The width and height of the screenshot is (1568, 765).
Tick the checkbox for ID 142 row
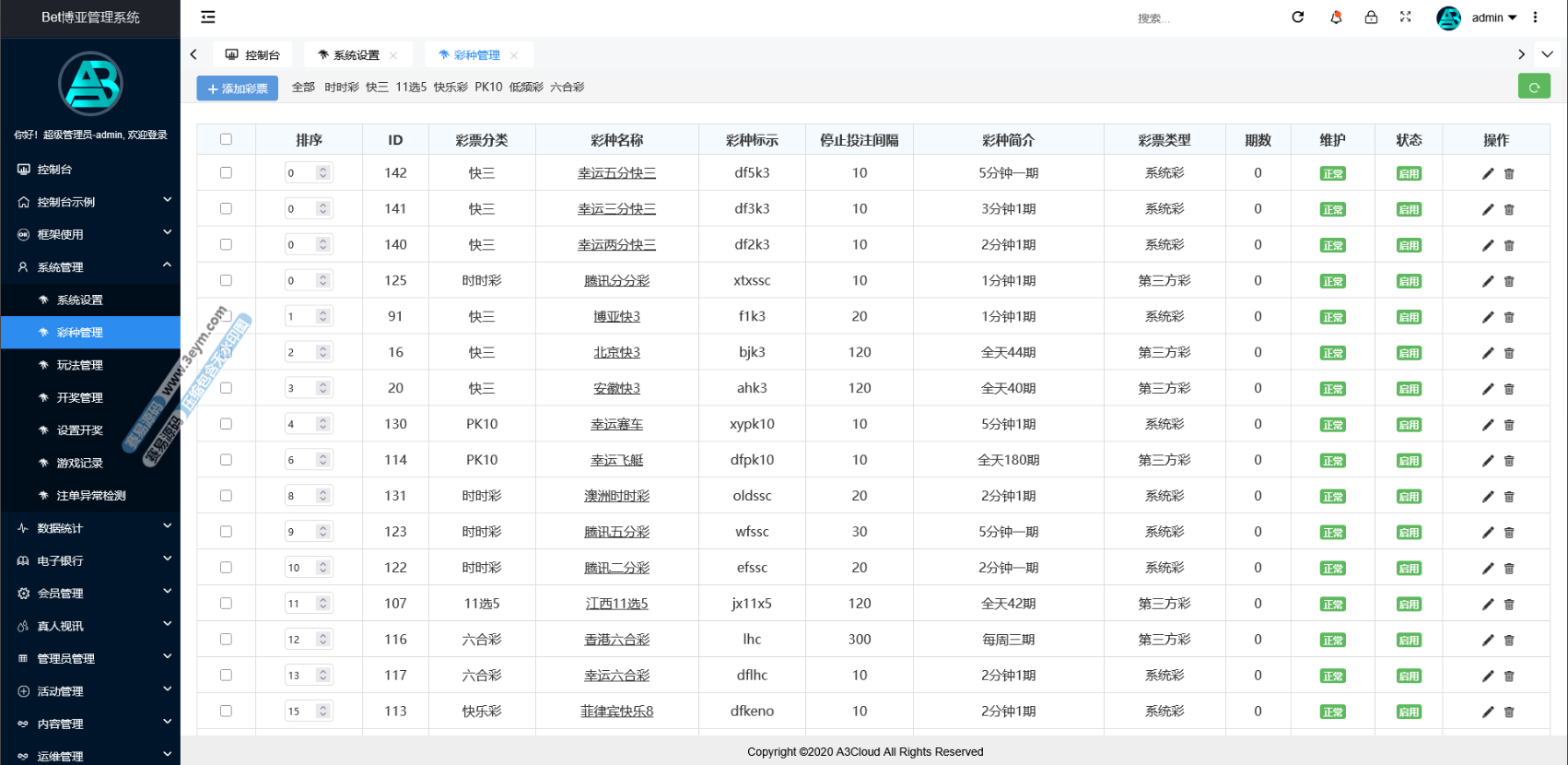coord(226,172)
